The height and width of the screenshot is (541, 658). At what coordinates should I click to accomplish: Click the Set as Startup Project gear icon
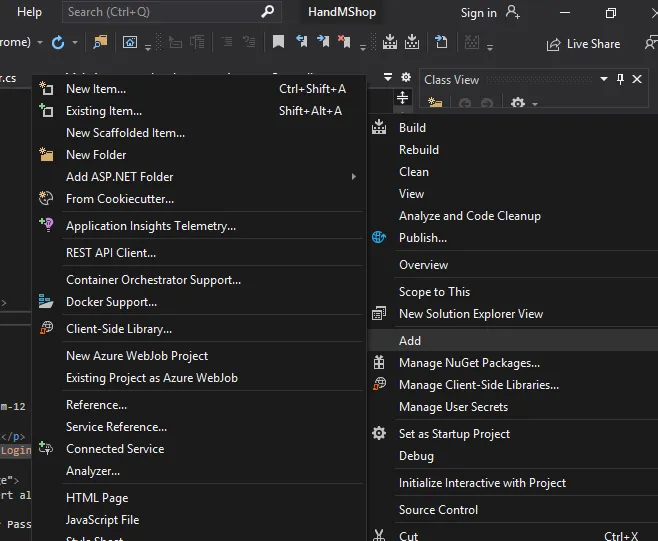click(x=379, y=434)
